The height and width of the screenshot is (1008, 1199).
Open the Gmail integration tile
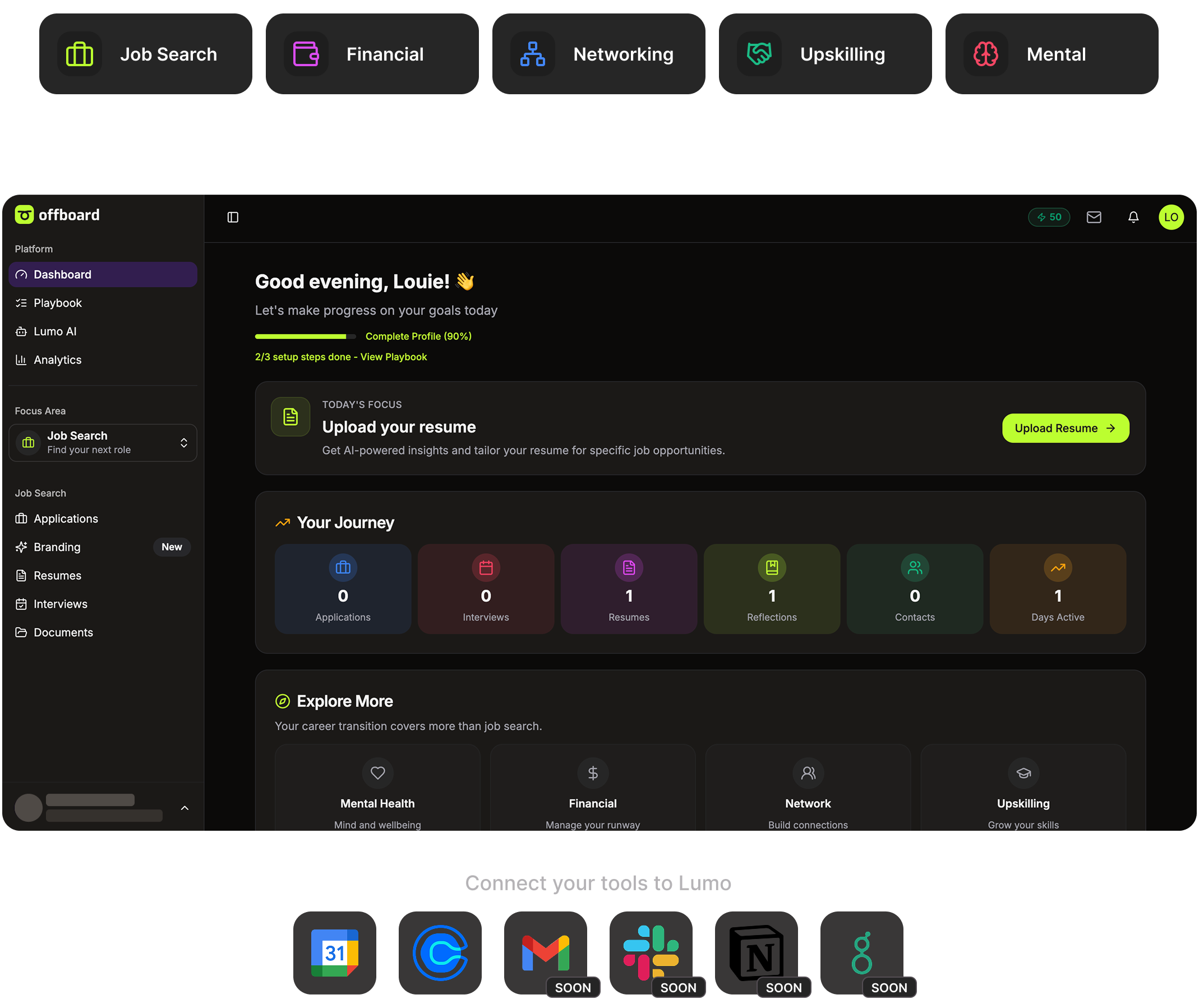tap(545, 952)
